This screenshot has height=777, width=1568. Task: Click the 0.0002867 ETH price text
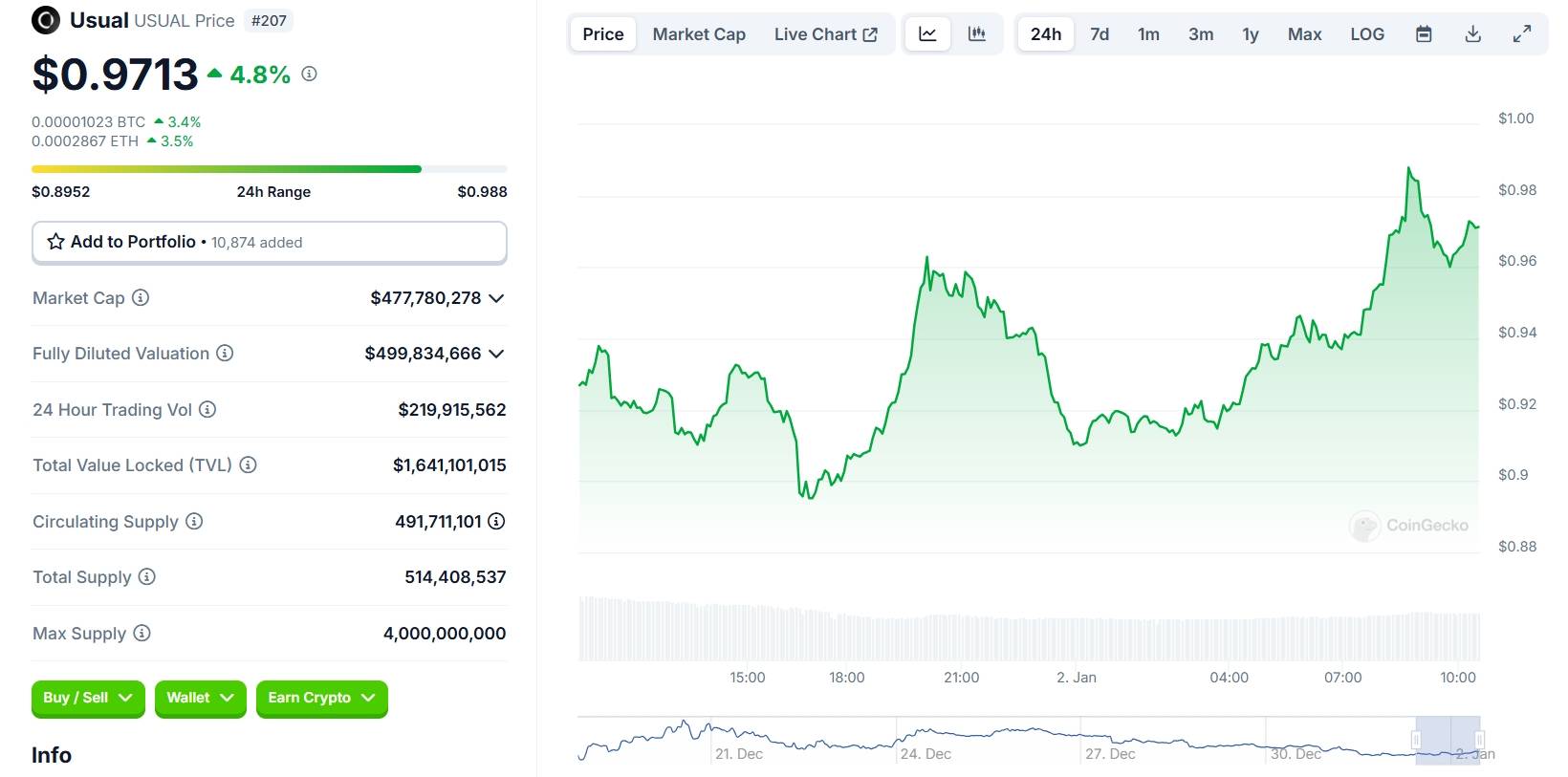click(x=85, y=141)
